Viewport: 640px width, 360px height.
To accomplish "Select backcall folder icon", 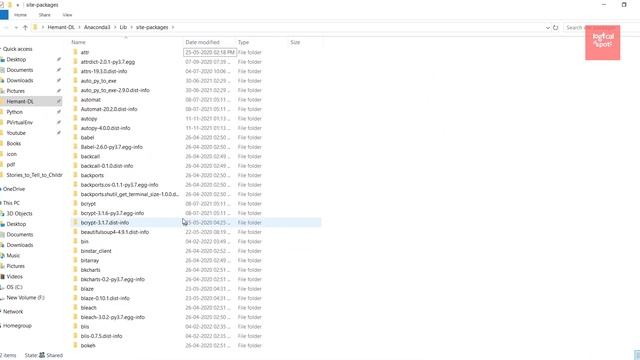I will coord(75,156).
